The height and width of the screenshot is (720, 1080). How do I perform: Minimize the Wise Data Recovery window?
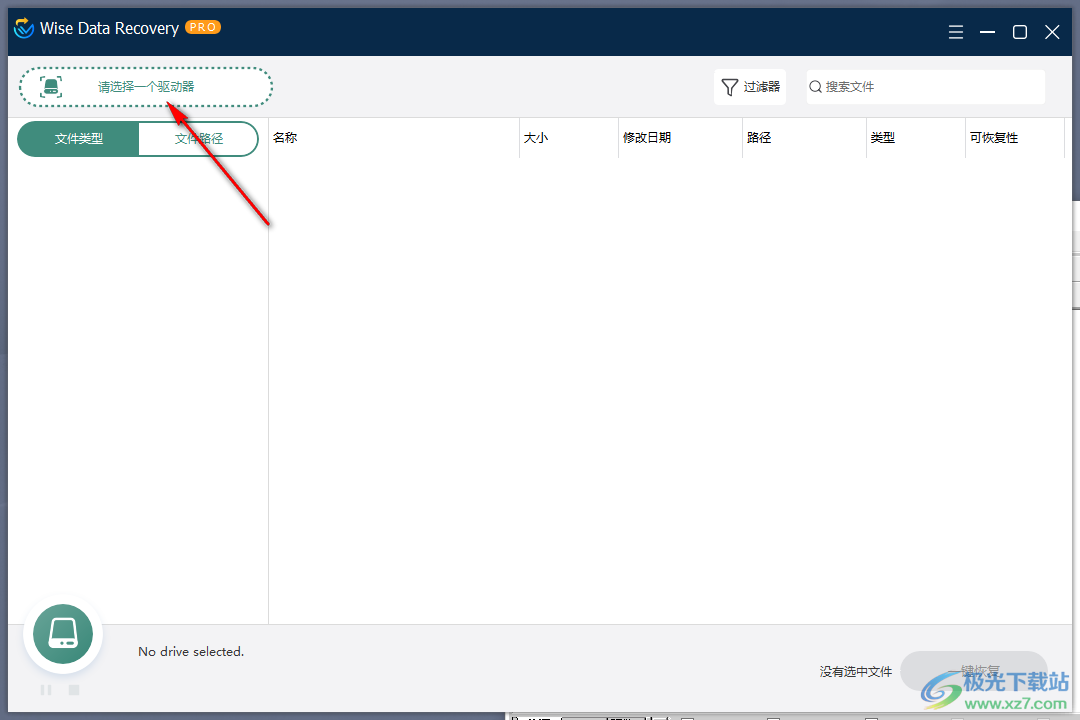coord(988,32)
